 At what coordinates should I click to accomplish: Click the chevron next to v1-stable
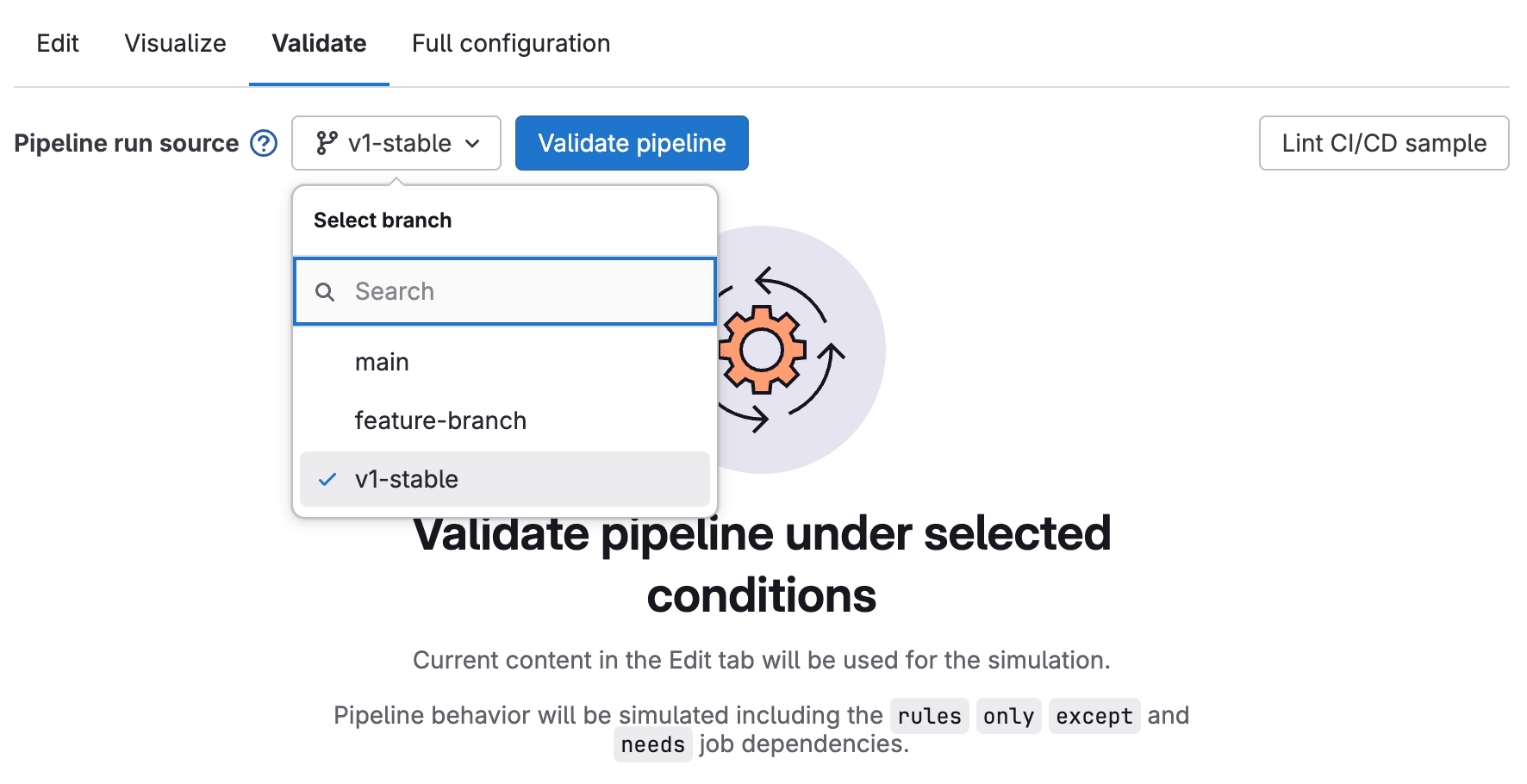(x=472, y=143)
